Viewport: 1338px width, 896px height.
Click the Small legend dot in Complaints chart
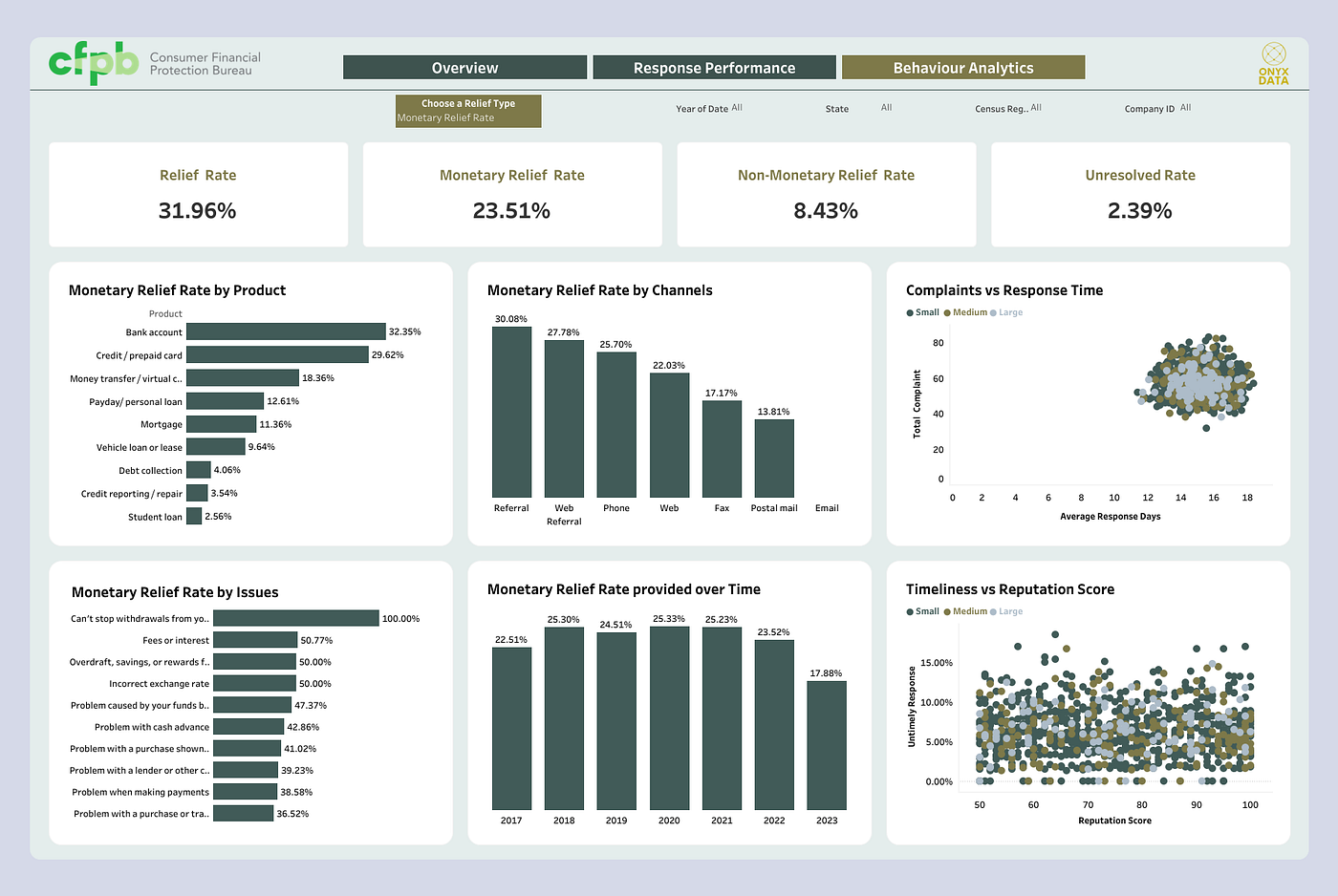tap(910, 313)
